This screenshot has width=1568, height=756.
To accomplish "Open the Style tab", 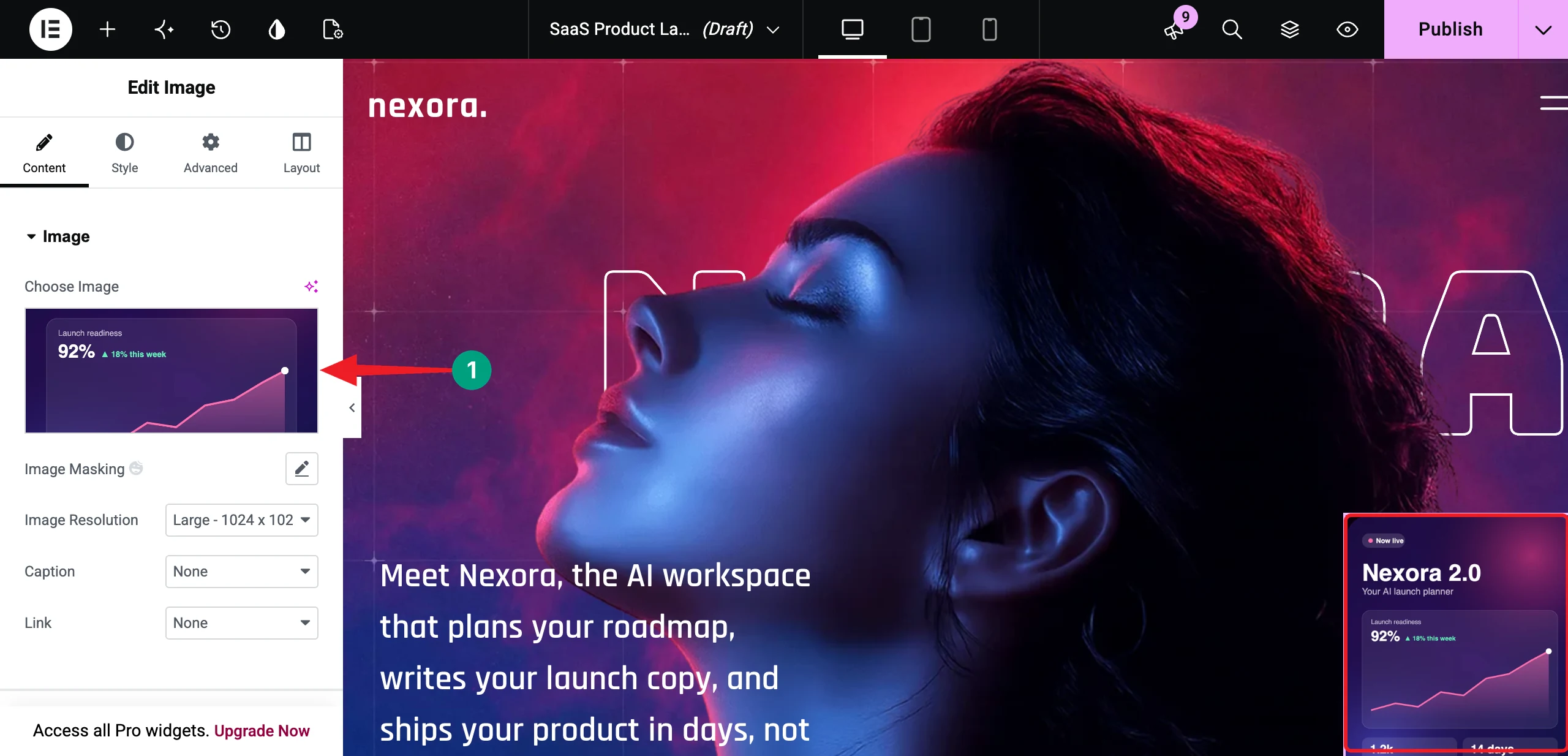I will pos(124,153).
